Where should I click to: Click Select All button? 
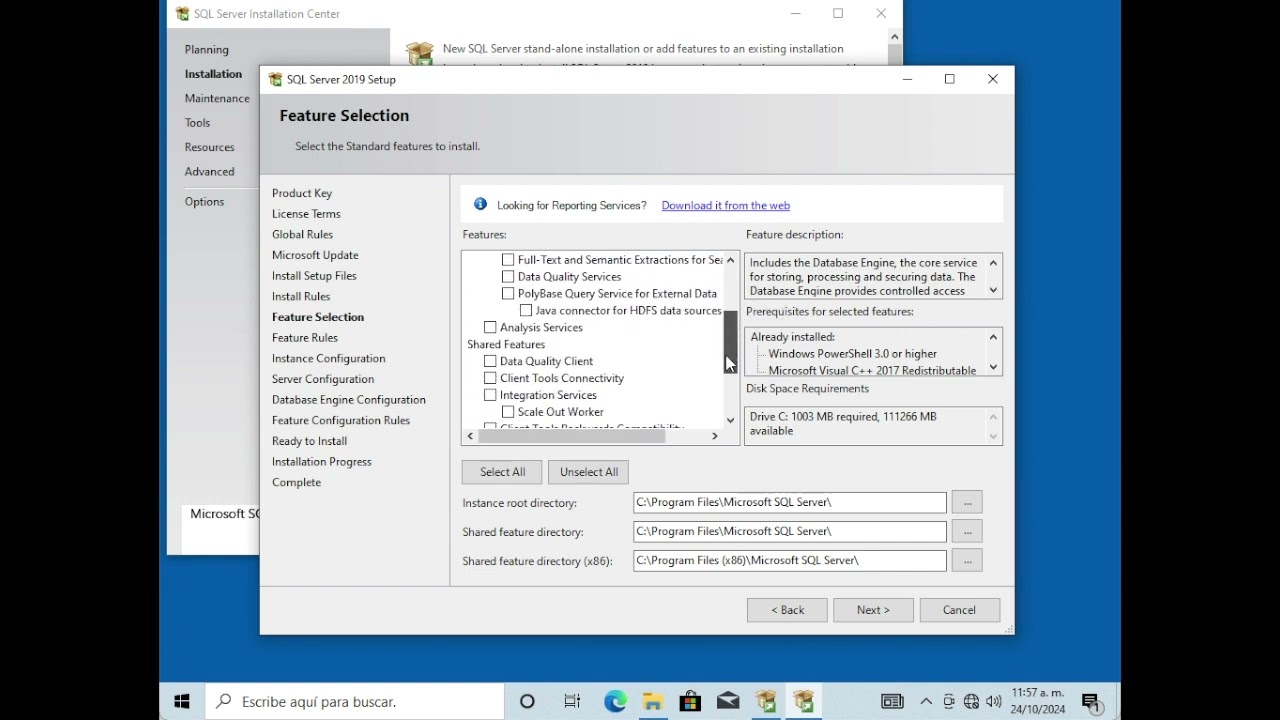(502, 472)
